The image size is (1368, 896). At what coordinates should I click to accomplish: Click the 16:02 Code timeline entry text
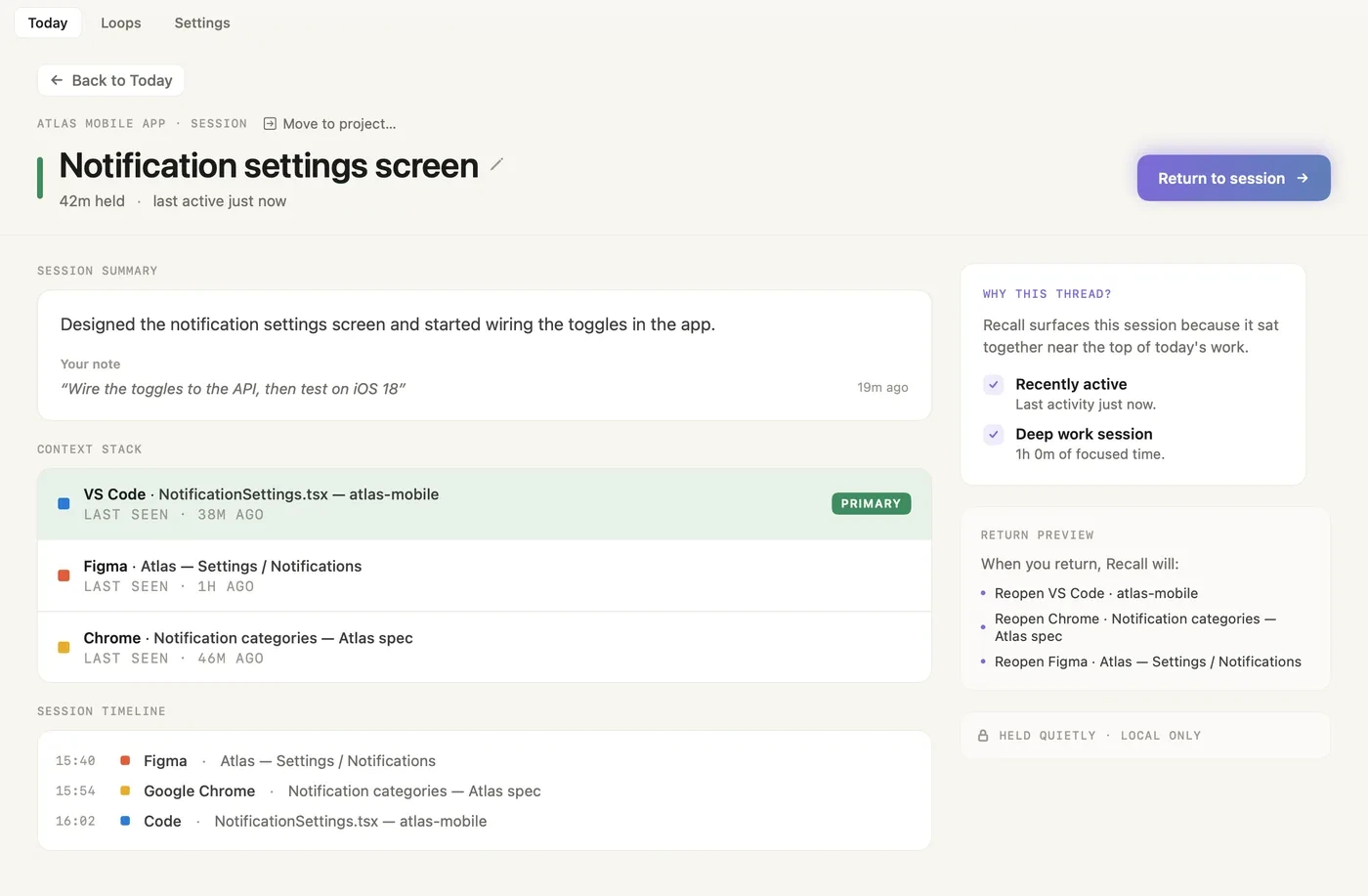[315, 822]
